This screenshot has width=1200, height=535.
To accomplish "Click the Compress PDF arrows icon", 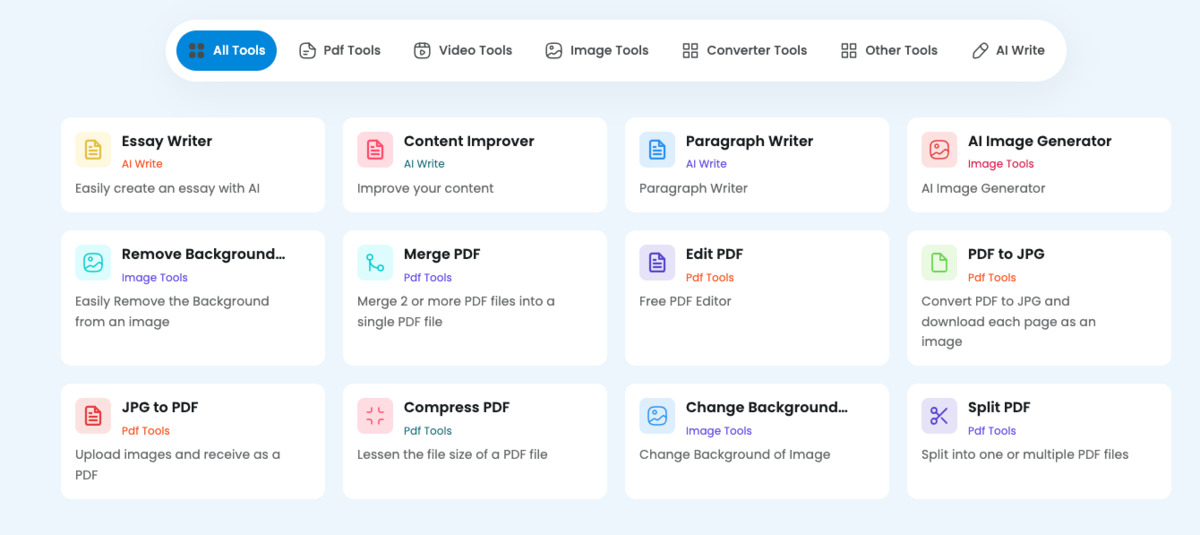I will pyautogui.click(x=375, y=416).
